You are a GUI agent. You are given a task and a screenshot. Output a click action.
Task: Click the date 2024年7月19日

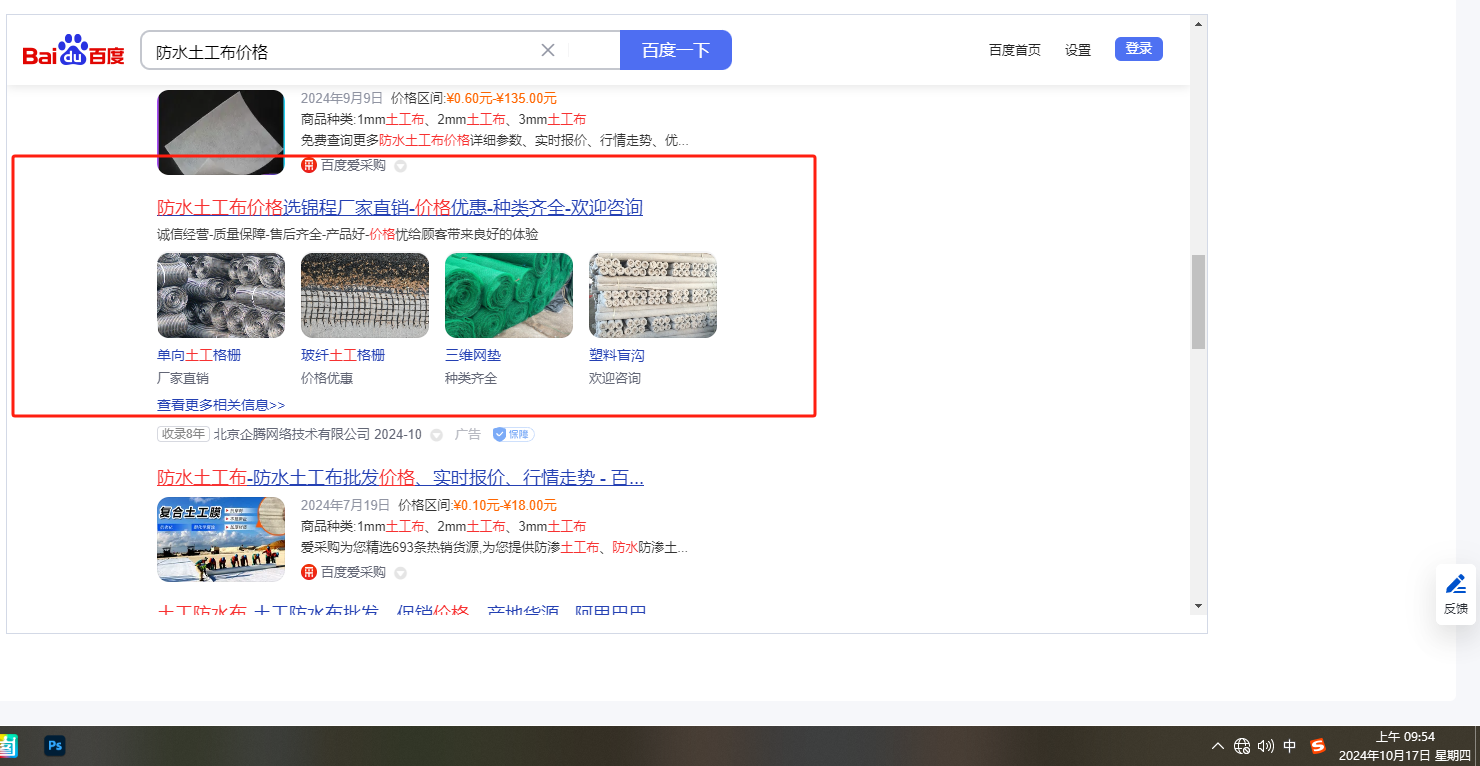point(346,505)
